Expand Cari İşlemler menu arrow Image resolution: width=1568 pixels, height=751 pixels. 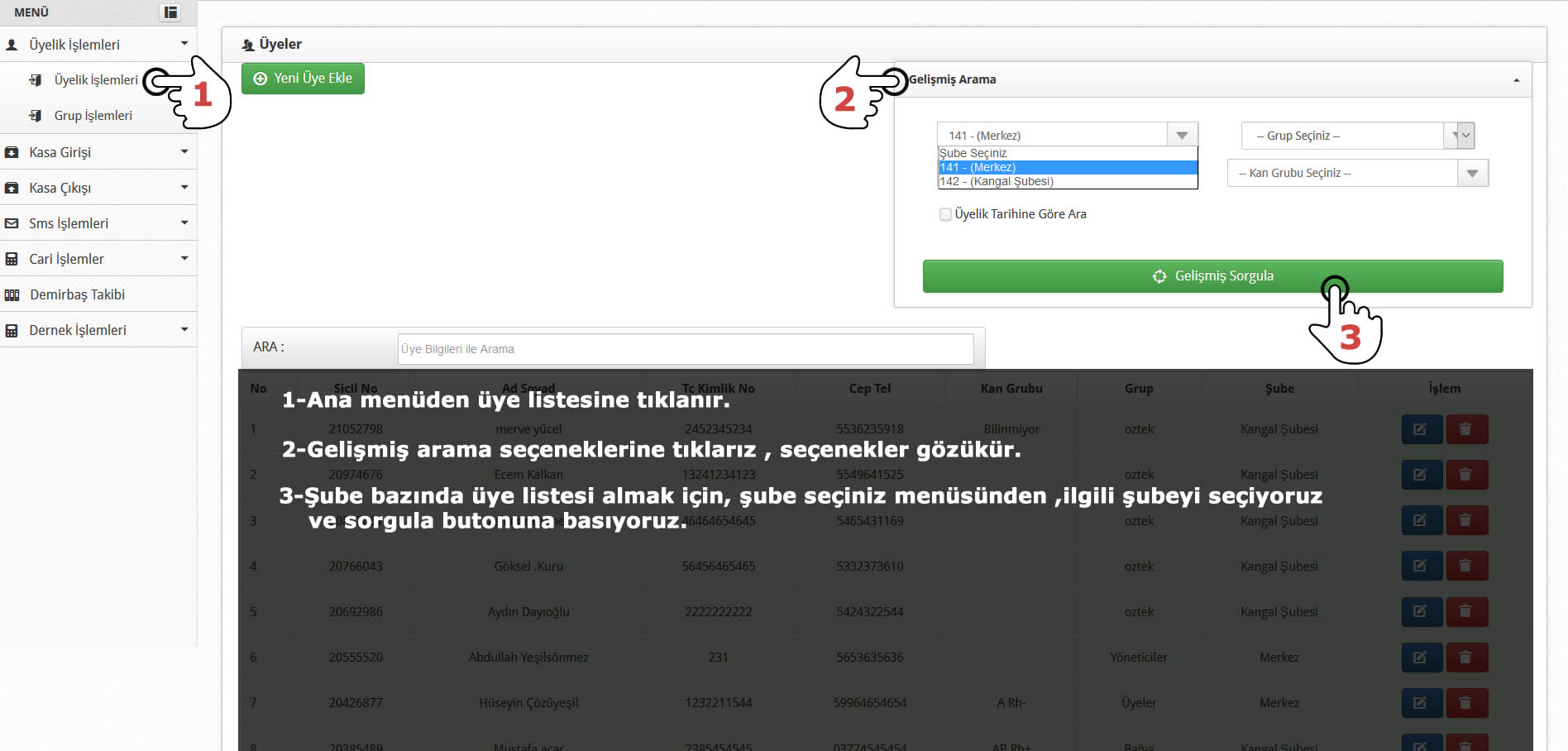click(184, 258)
